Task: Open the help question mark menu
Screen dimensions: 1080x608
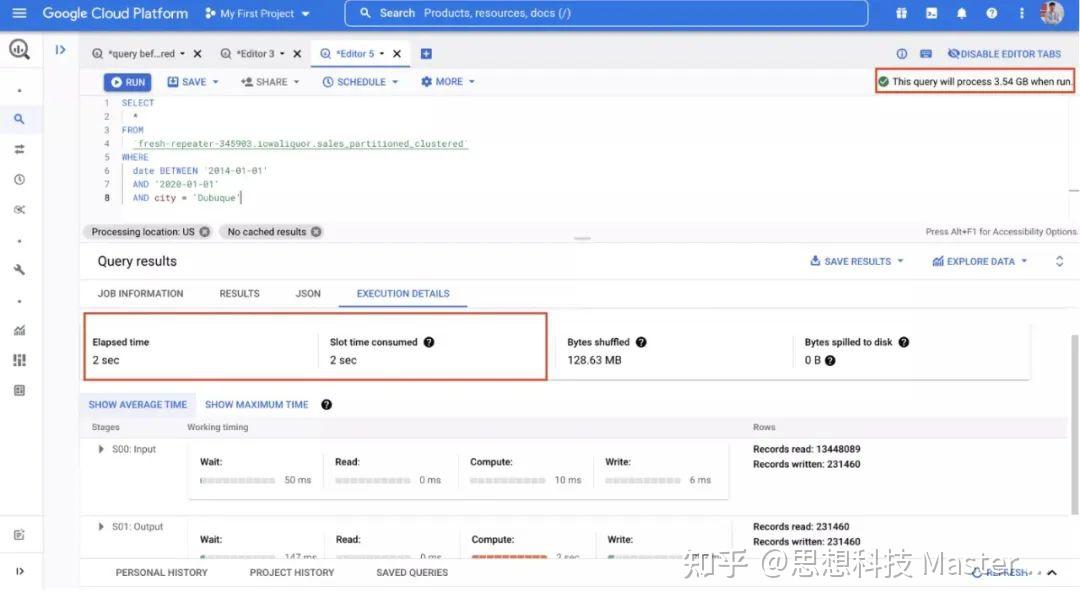Action: pos(991,13)
